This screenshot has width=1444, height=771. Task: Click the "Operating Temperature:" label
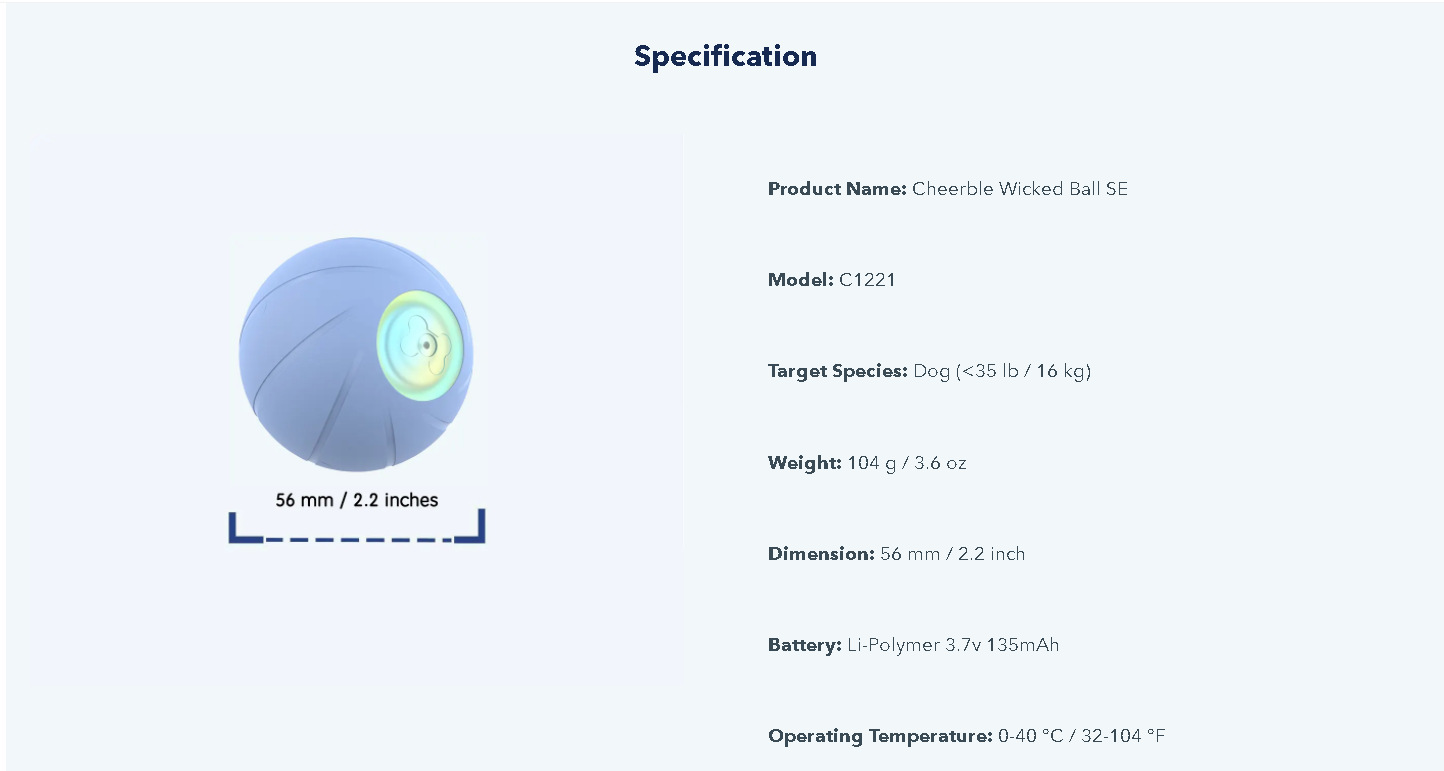tap(880, 736)
